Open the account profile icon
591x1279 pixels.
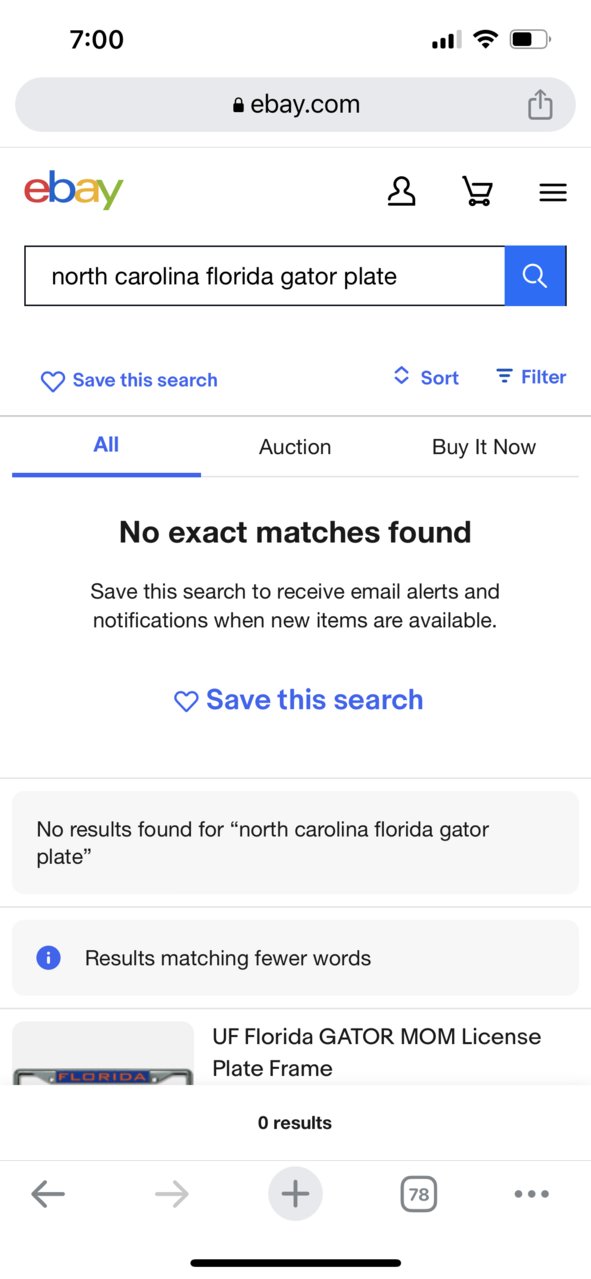tap(401, 191)
